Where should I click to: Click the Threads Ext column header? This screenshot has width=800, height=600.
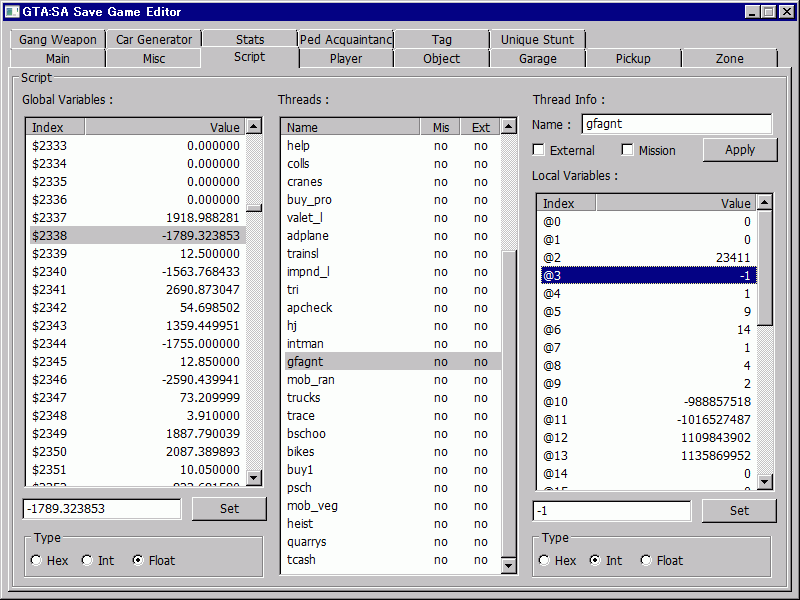pos(481,127)
